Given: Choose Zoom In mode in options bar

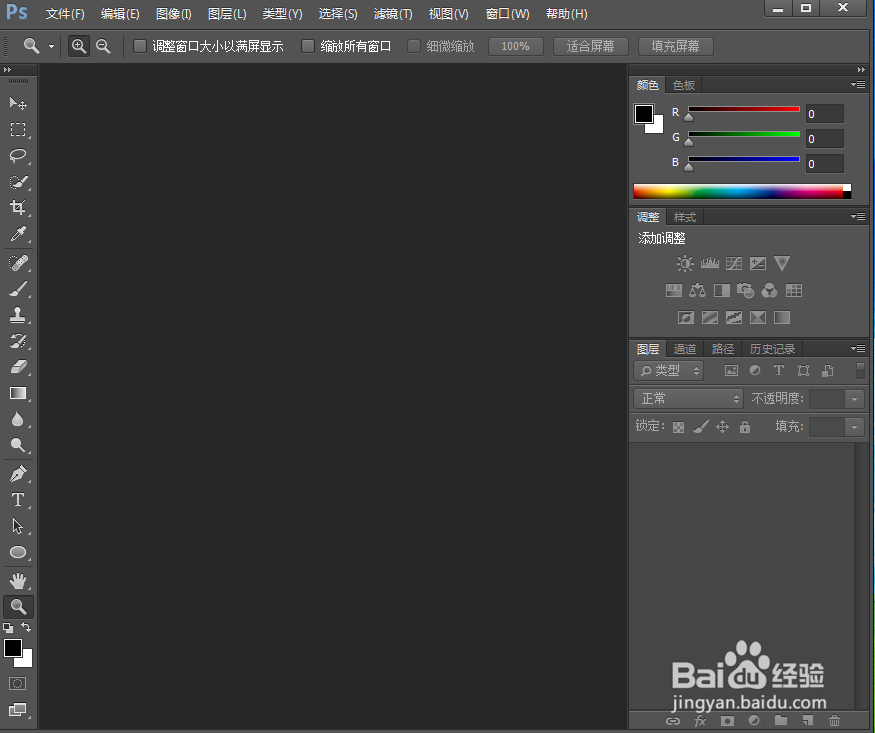Looking at the screenshot, I should tap(79, 46).
